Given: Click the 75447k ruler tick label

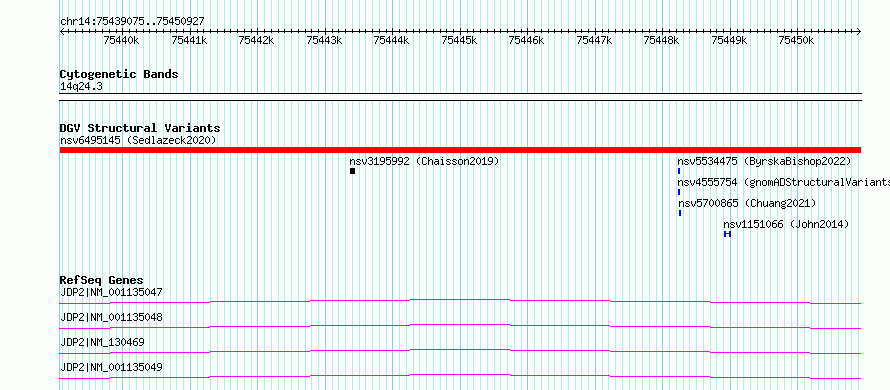Looking at the screenshot, I should click(594, 40).
